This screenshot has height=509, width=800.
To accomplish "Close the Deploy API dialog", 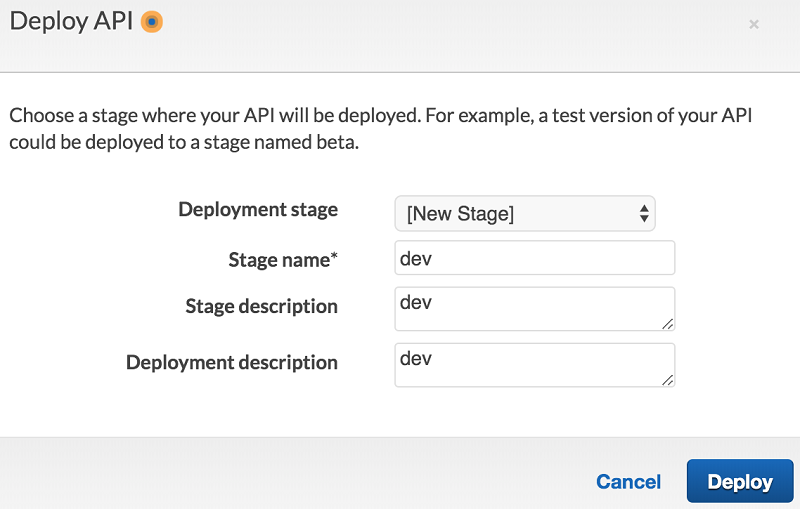I will (x=754, y=24).
